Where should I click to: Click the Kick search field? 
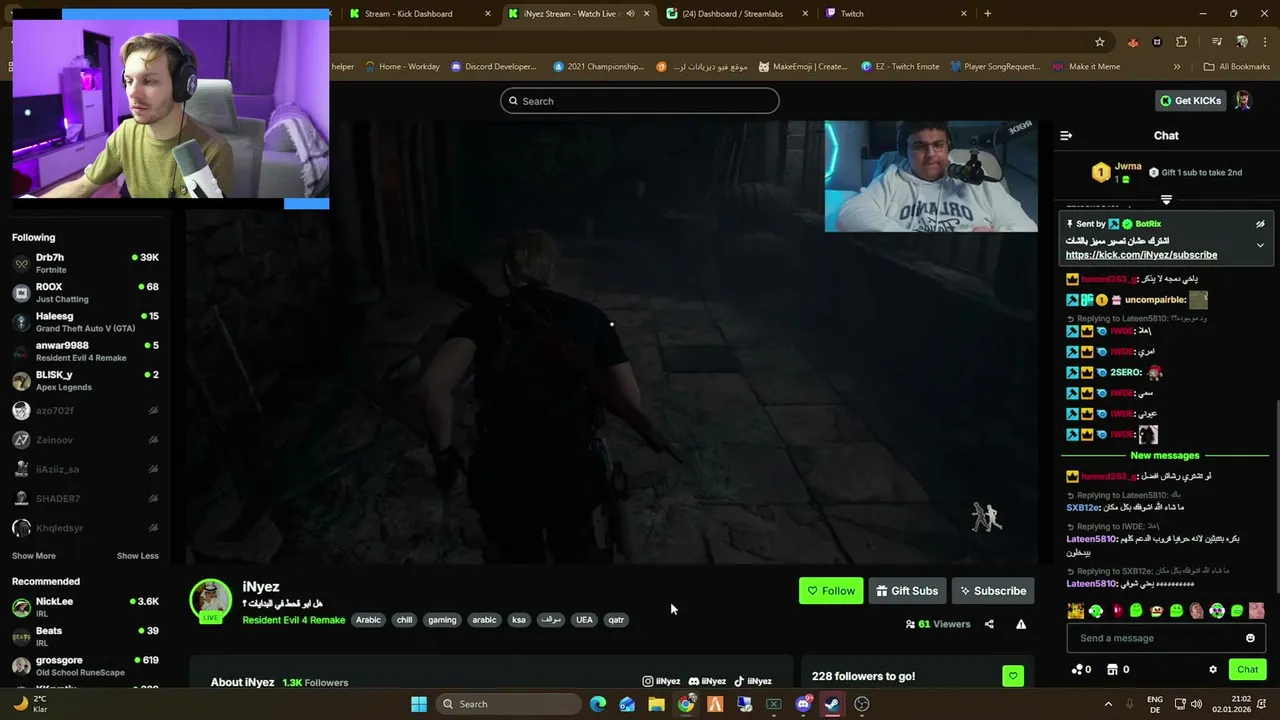click(x=640, y=101)
